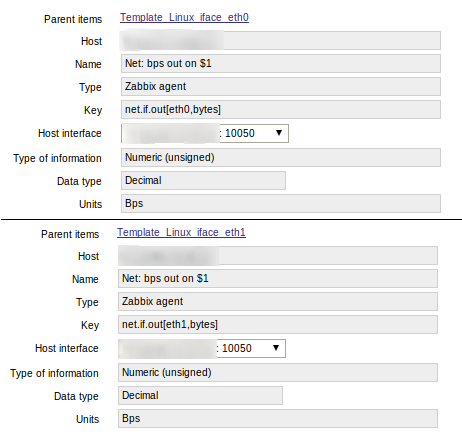
Task: Open the Template_Linux_iface_eth0 parent item link
Action: 184,17
